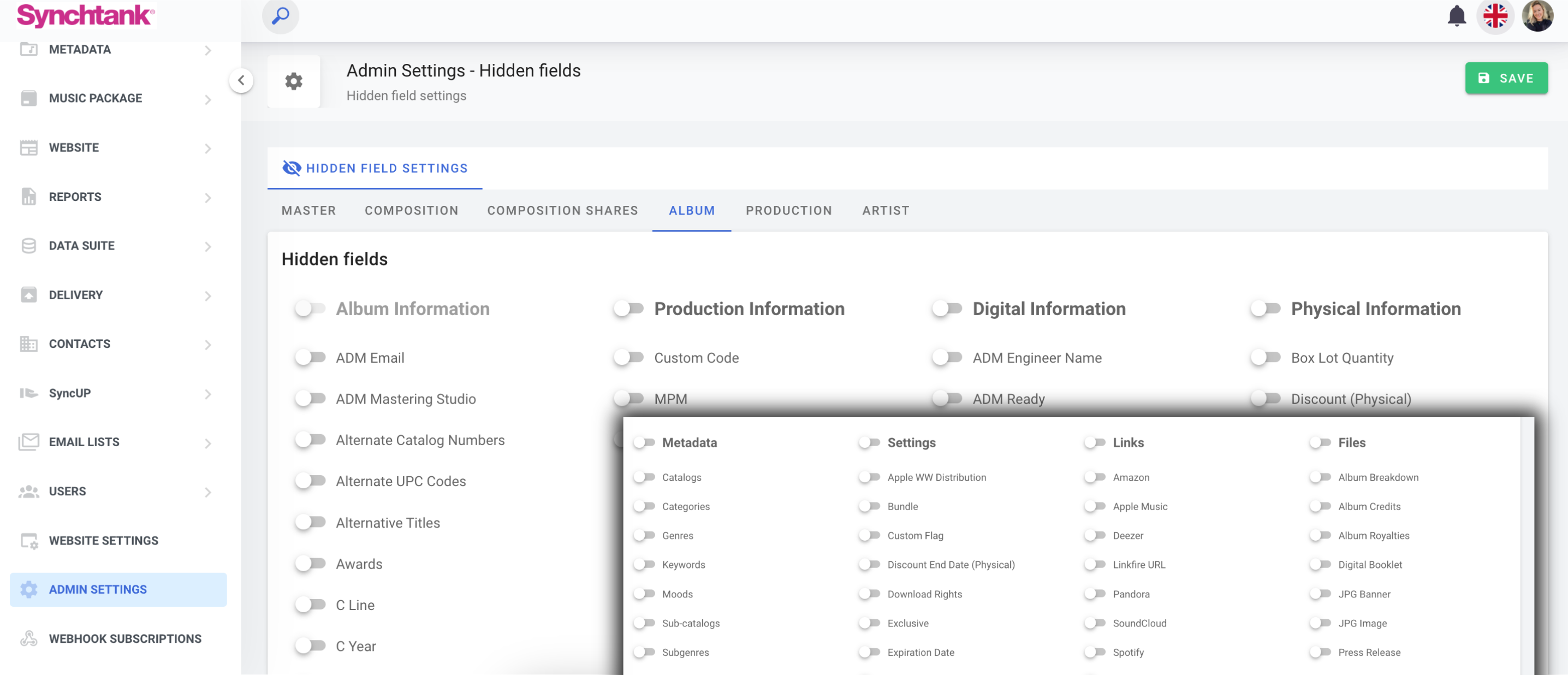
Task: Open the notifications bell
Action: click(1456, 16)
